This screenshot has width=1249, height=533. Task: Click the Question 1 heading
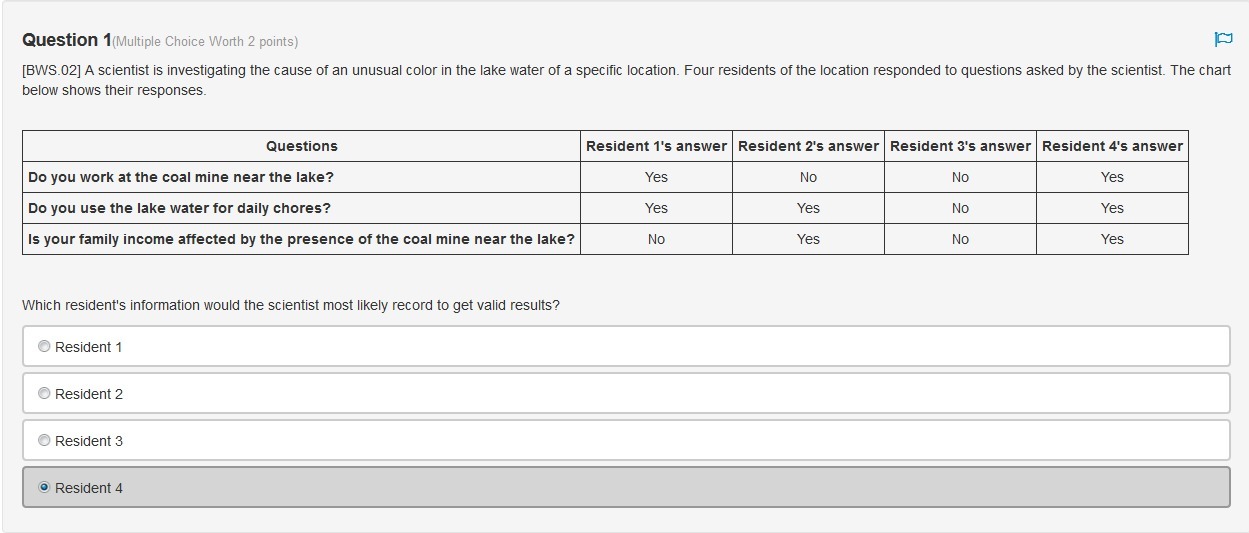[x=67, y=40]
